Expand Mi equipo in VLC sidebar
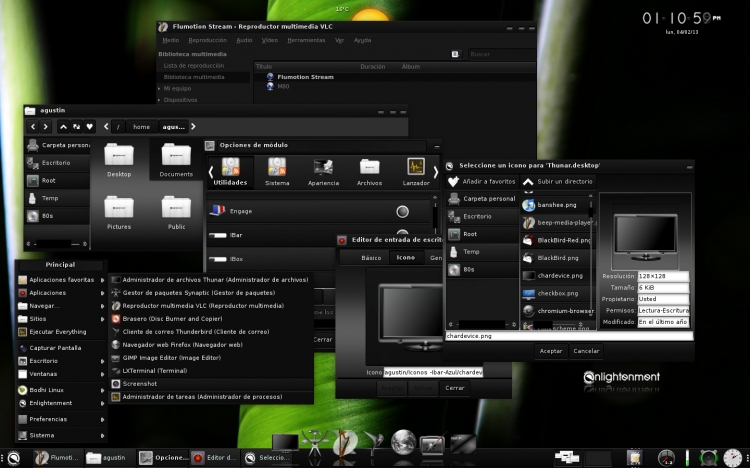The width and height of the screenshot is (750, 468). 159,89
